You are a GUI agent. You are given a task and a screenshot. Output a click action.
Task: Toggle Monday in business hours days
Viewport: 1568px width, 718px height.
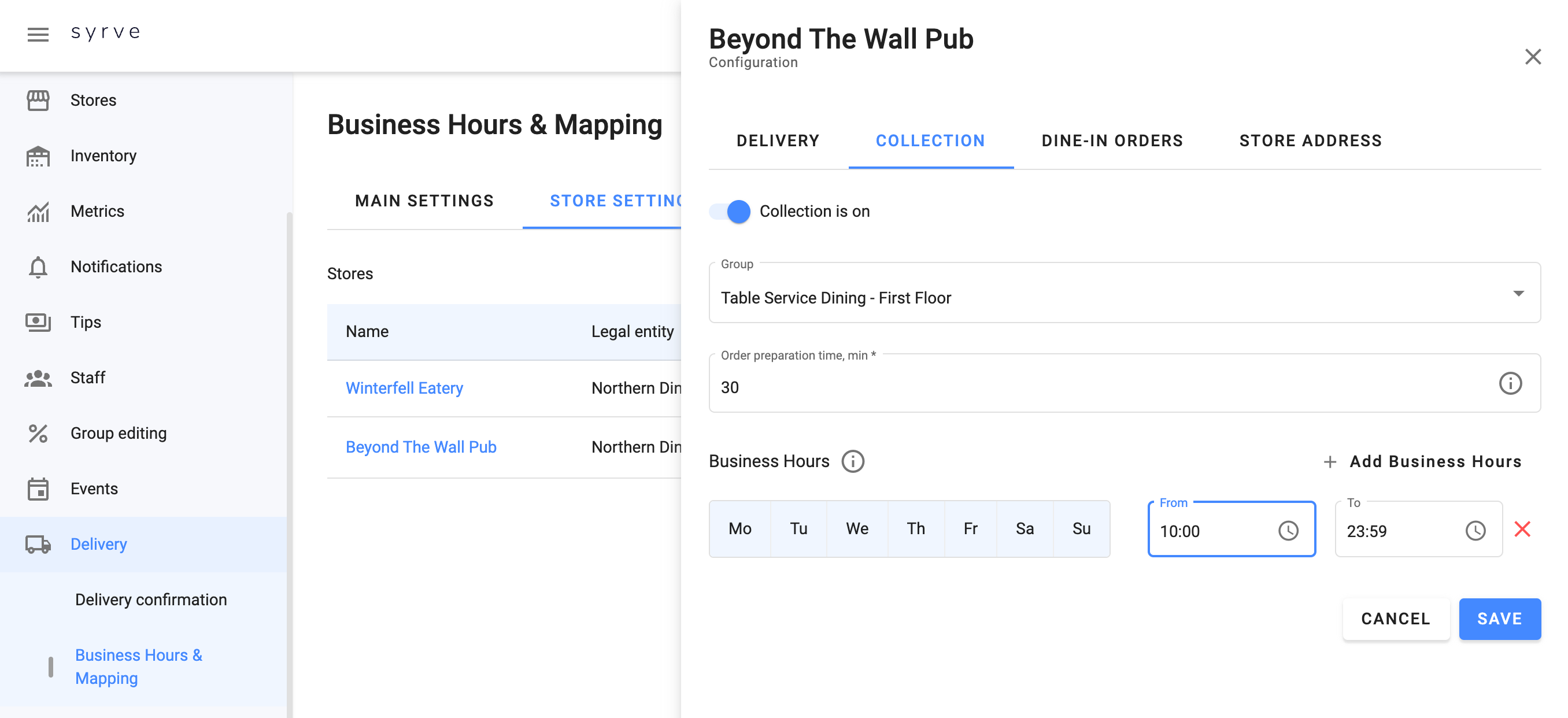click(739, 529)
